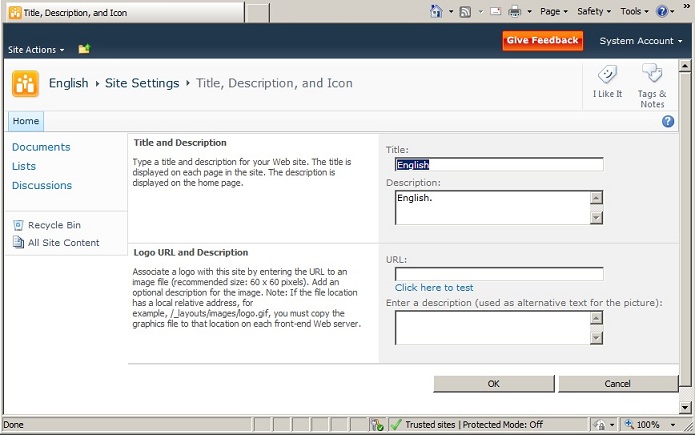Click the 'Click here to test' link
Image resolution: width=695 pixels, height=435 pixels.
(x=434, y=288)
